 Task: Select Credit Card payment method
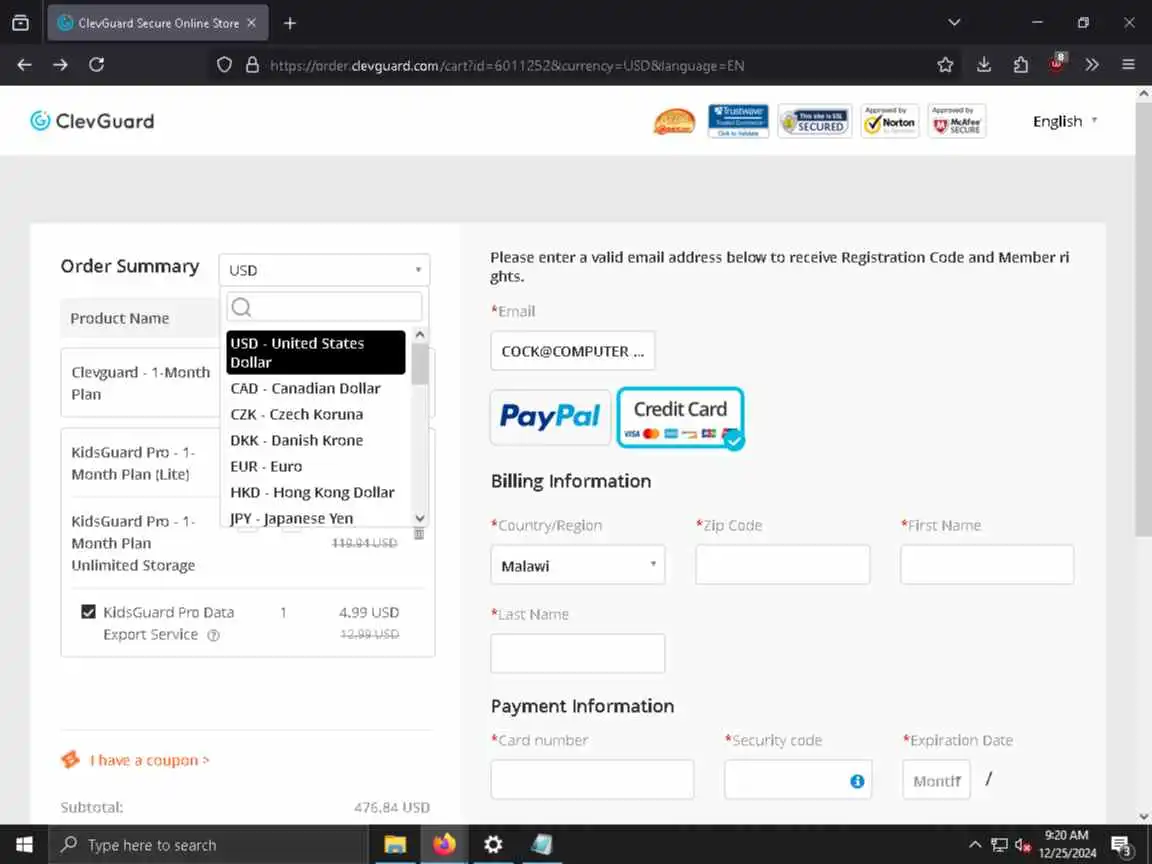point(680,417)
